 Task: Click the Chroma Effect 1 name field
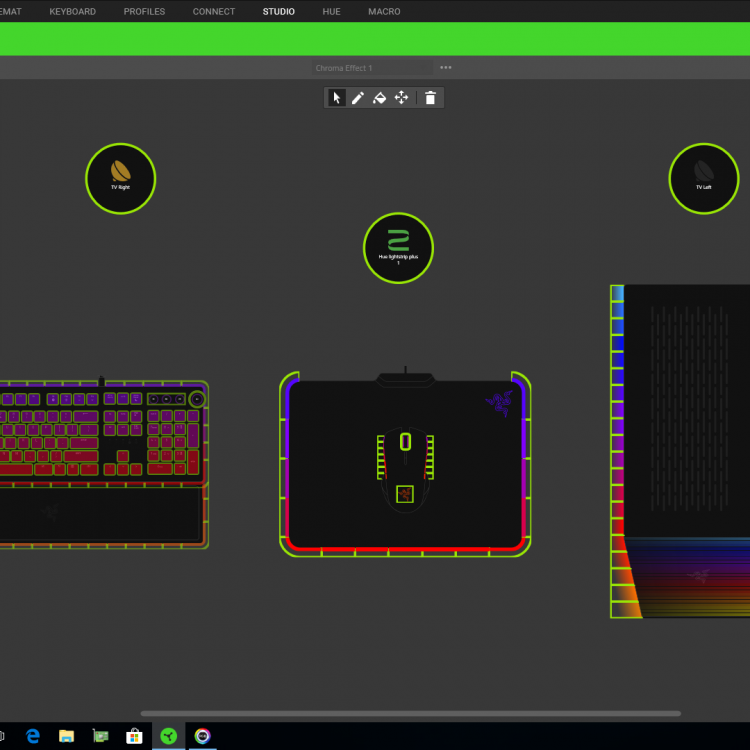tap(372, 68)
